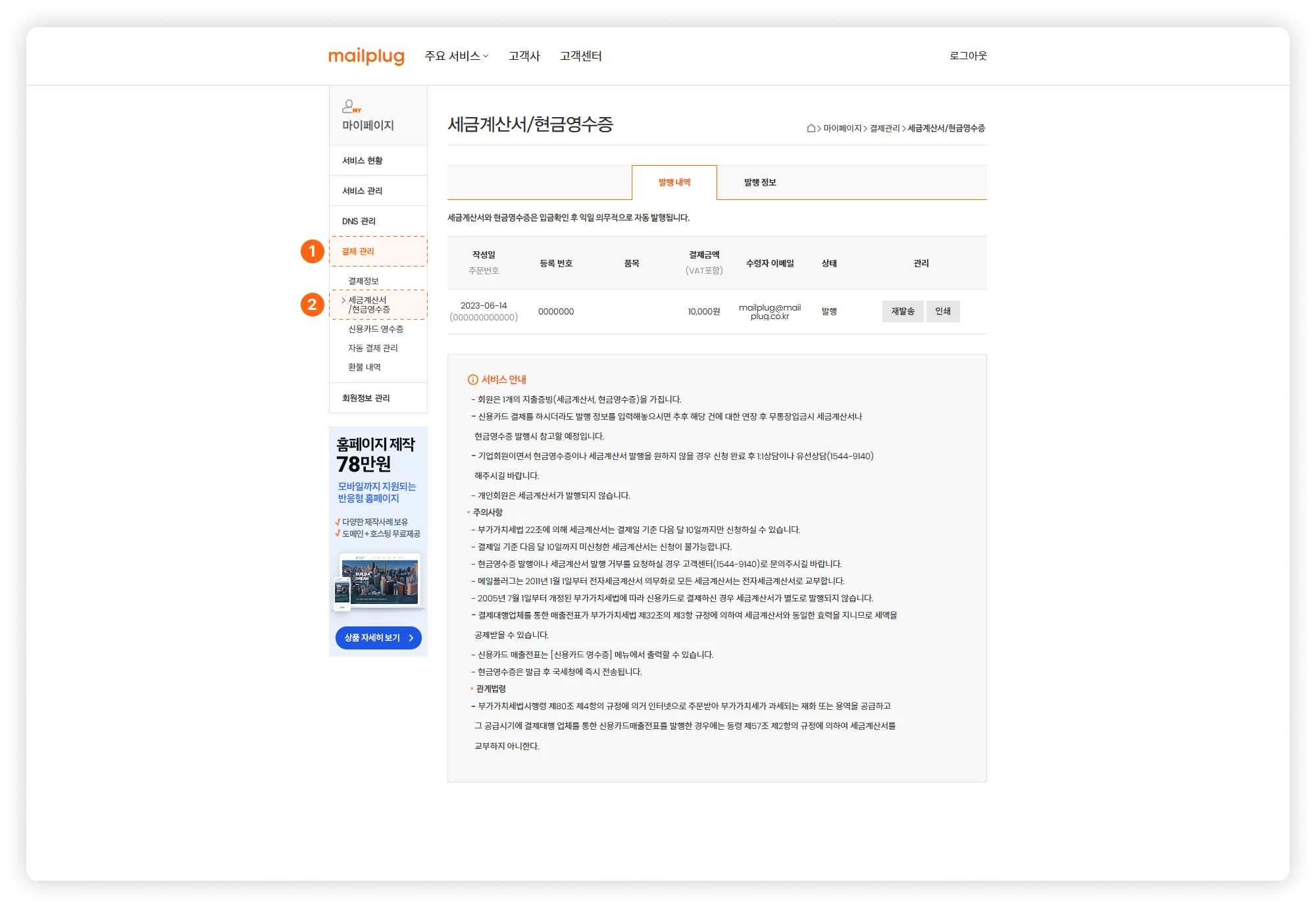Viewport: 1316px width, 908px height.
Task: Click the My Page user icon
Action: pos(351,106)
